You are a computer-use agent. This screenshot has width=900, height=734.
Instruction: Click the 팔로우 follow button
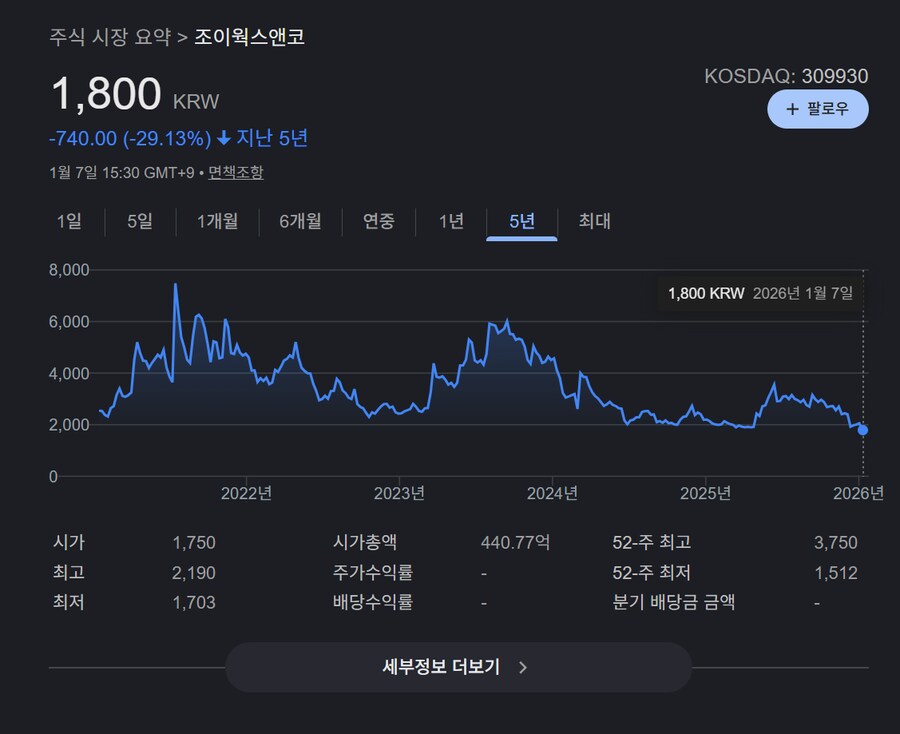click(818, 109)
